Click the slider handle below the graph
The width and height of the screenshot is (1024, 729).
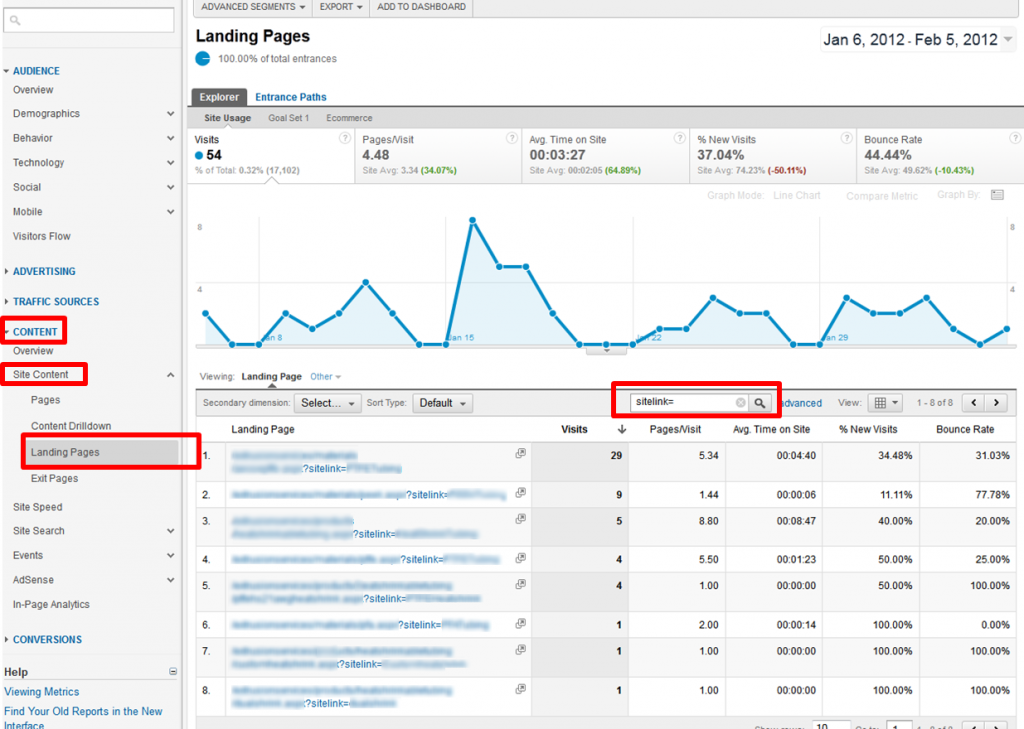tap(606, 350)
